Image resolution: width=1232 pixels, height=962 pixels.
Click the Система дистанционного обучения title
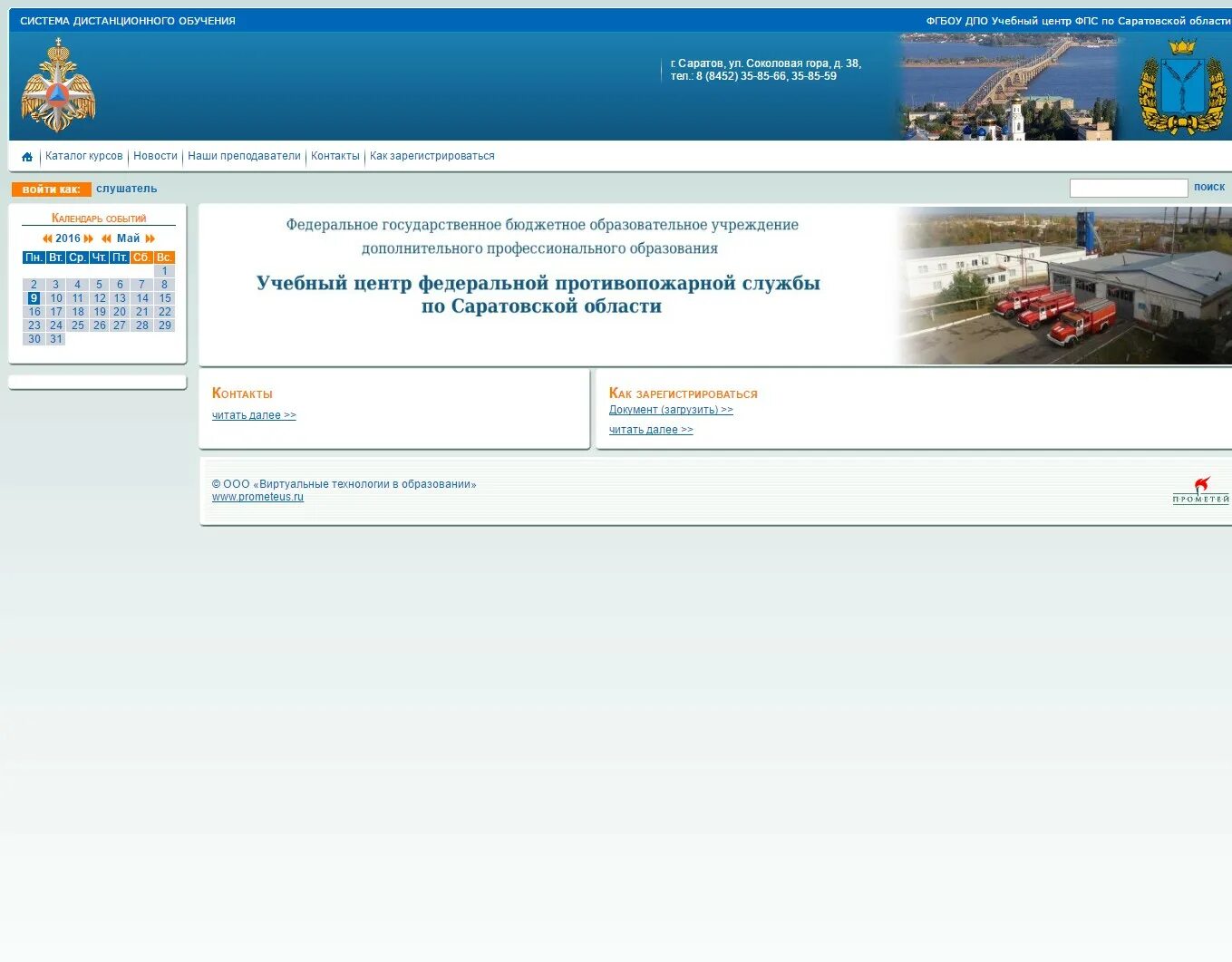[128, 21]
